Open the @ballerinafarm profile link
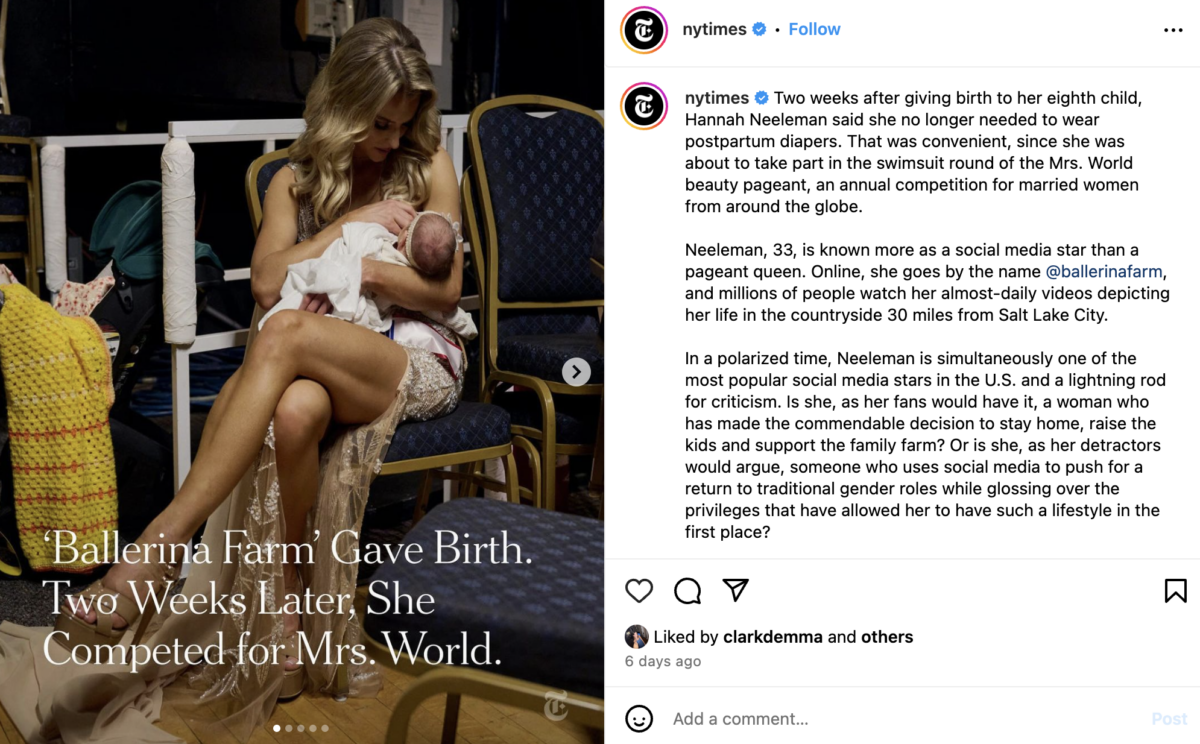The height and width of the screenshot is (744, 1200). pos(1105,272)
